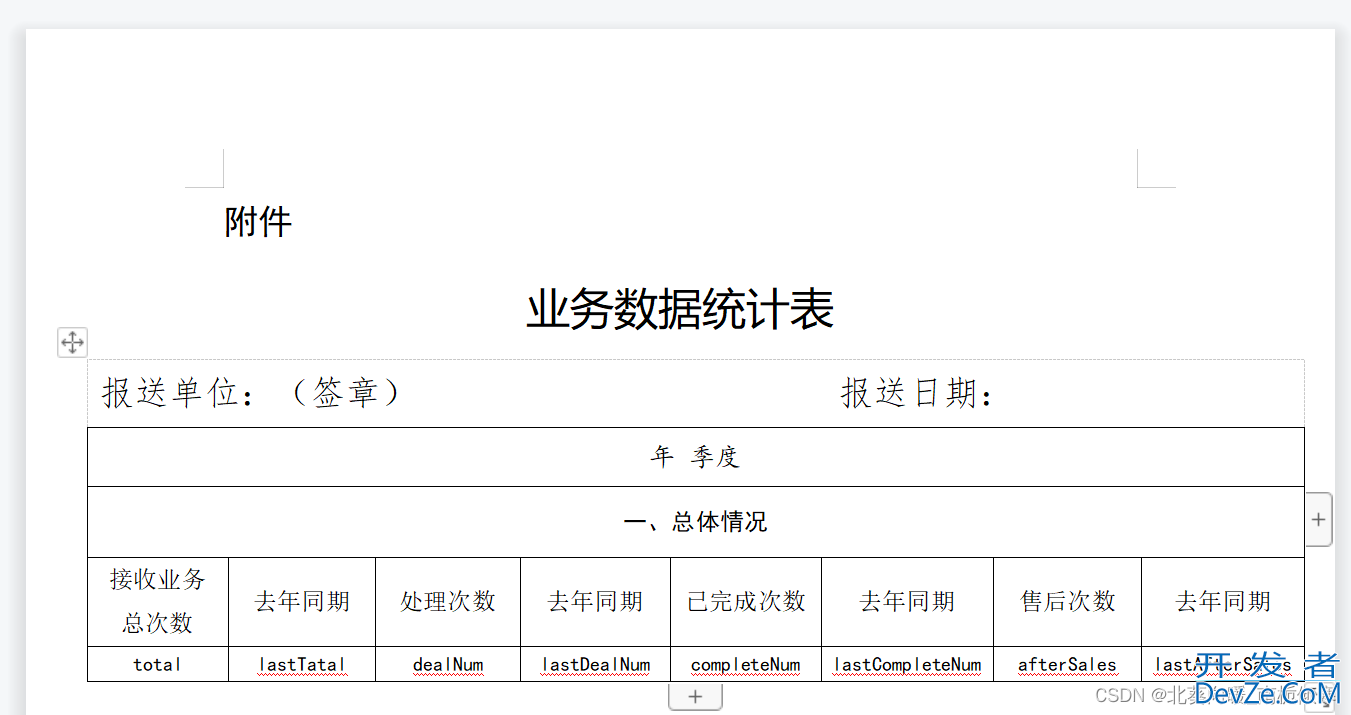
Task: Click the completeNum placeholder cell
Action: 746,664
